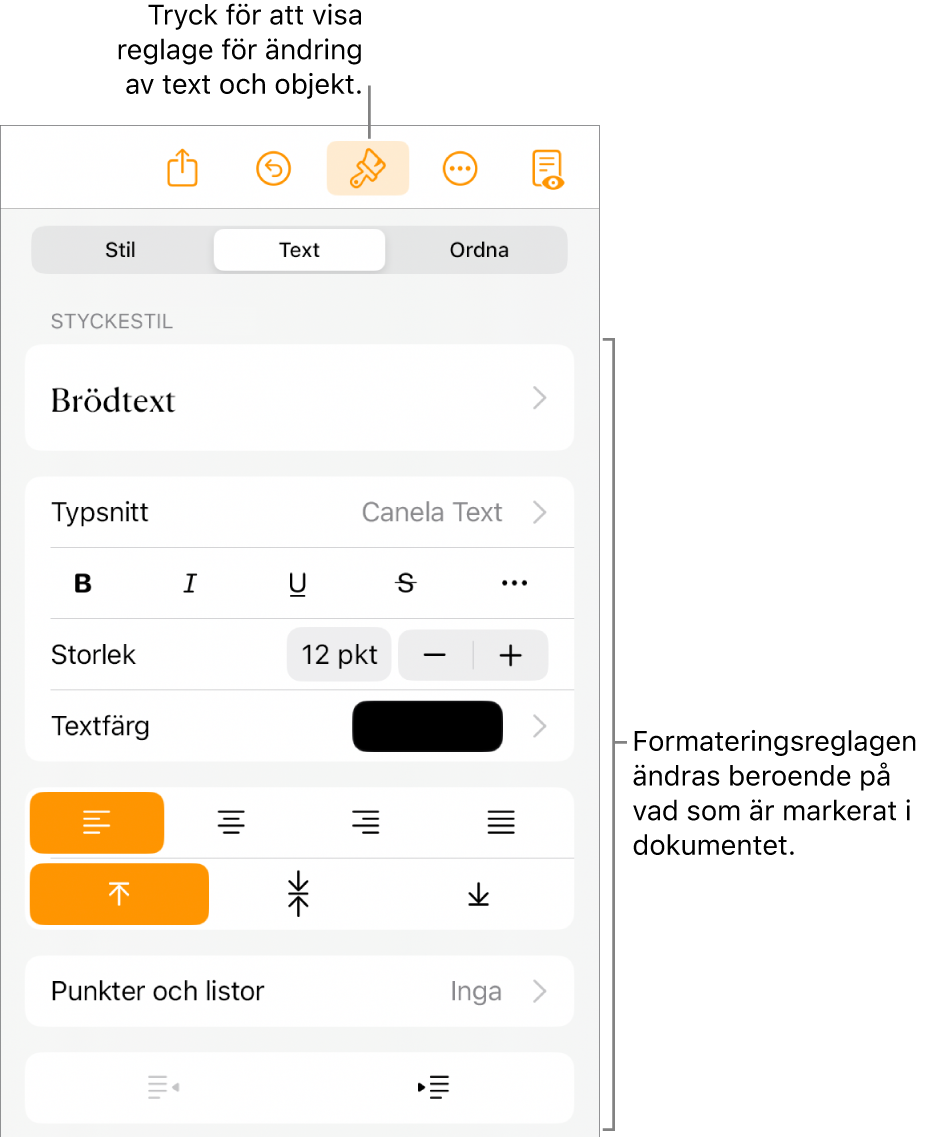The height and width of the screenshot is (1137, 945).
Task: Tap the Typsnitt label
Action: pyautogui.click(x=99, y=513)
